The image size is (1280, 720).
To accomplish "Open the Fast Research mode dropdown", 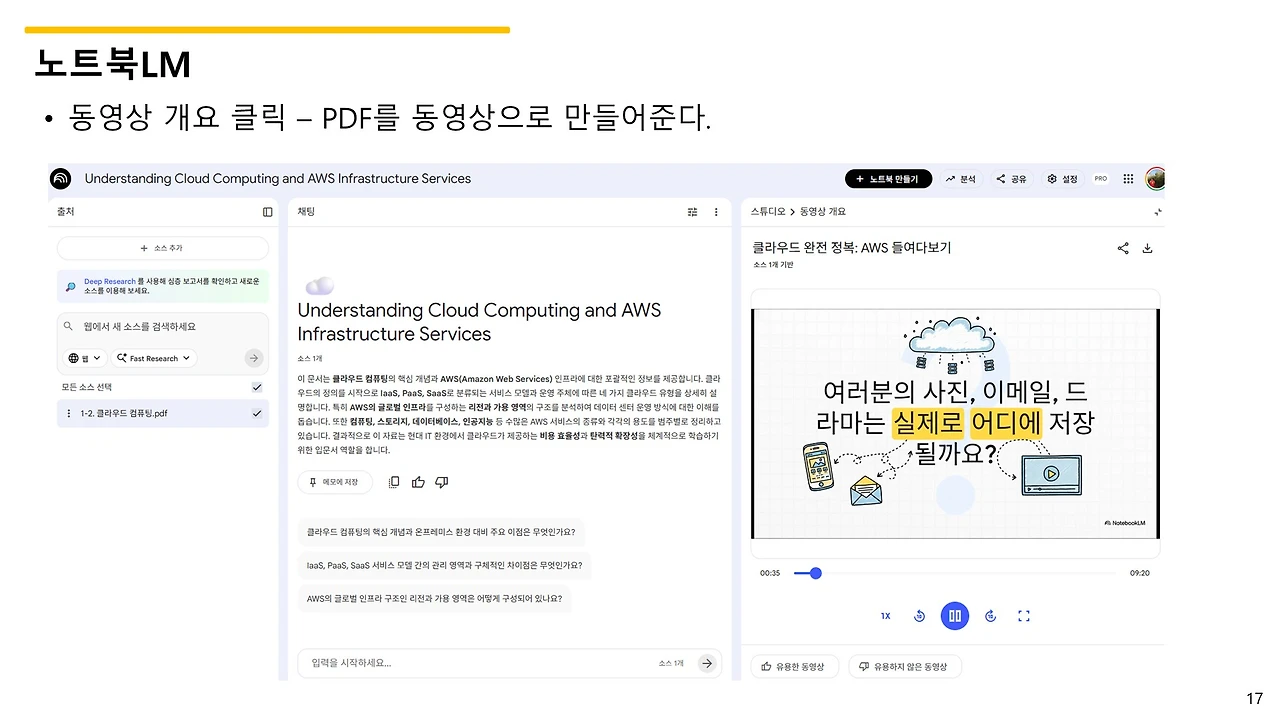I will pyautogui.click(x=153, y=358).
